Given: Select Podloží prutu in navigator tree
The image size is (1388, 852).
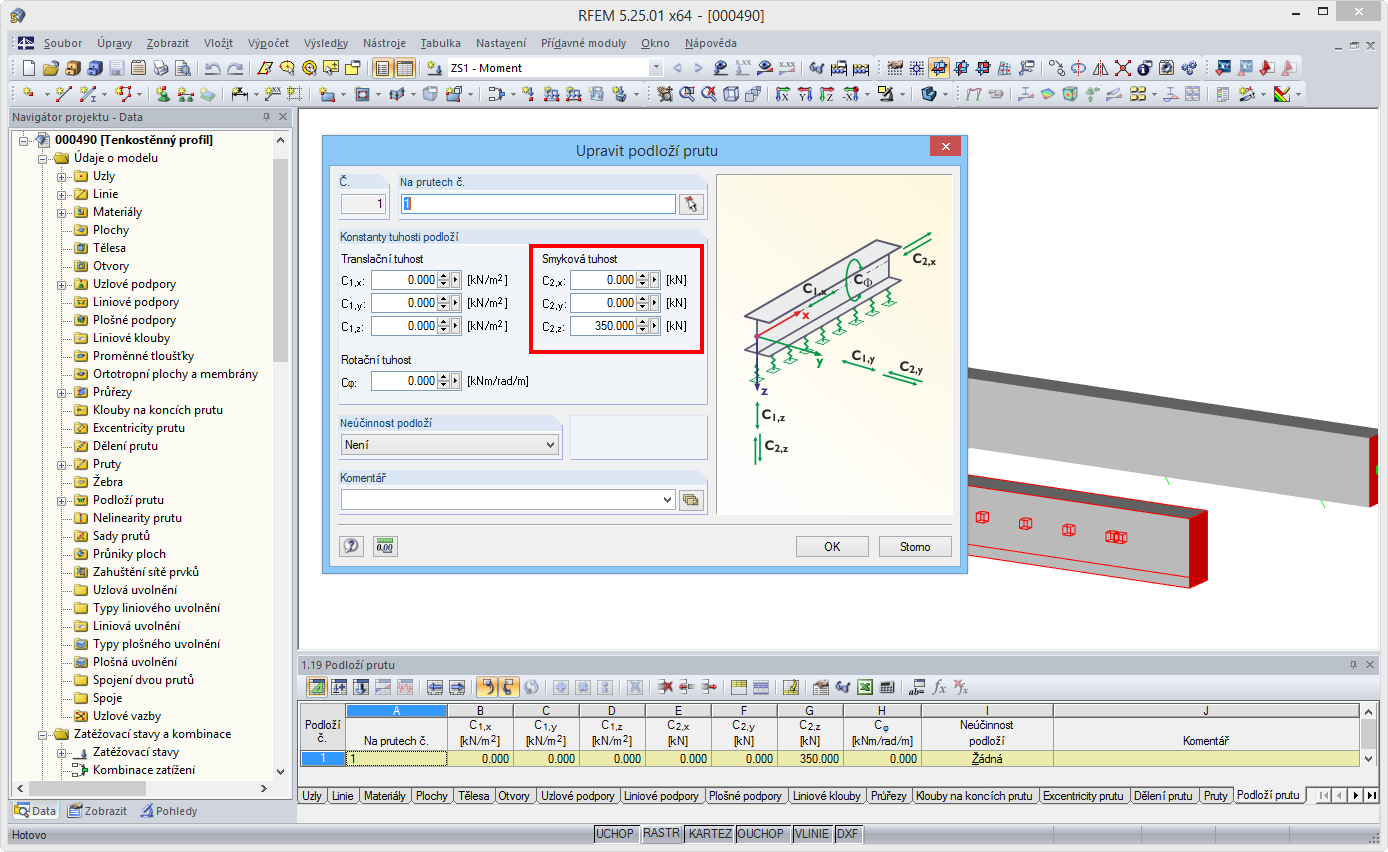Looking at the screenshot, I should 128,500.
